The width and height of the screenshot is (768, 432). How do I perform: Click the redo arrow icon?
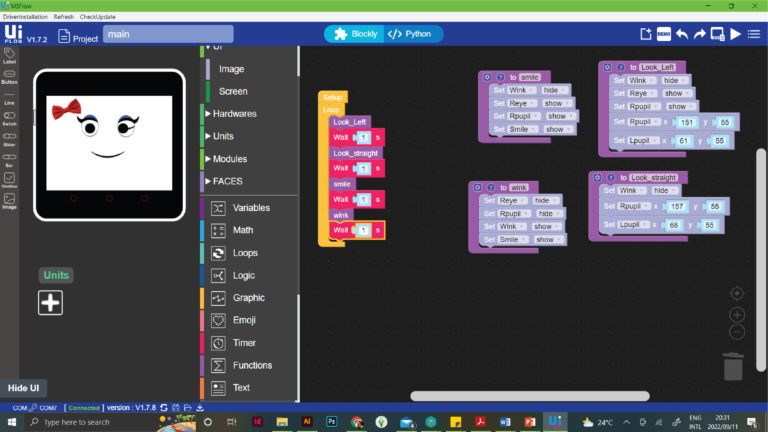click(700, 34)
